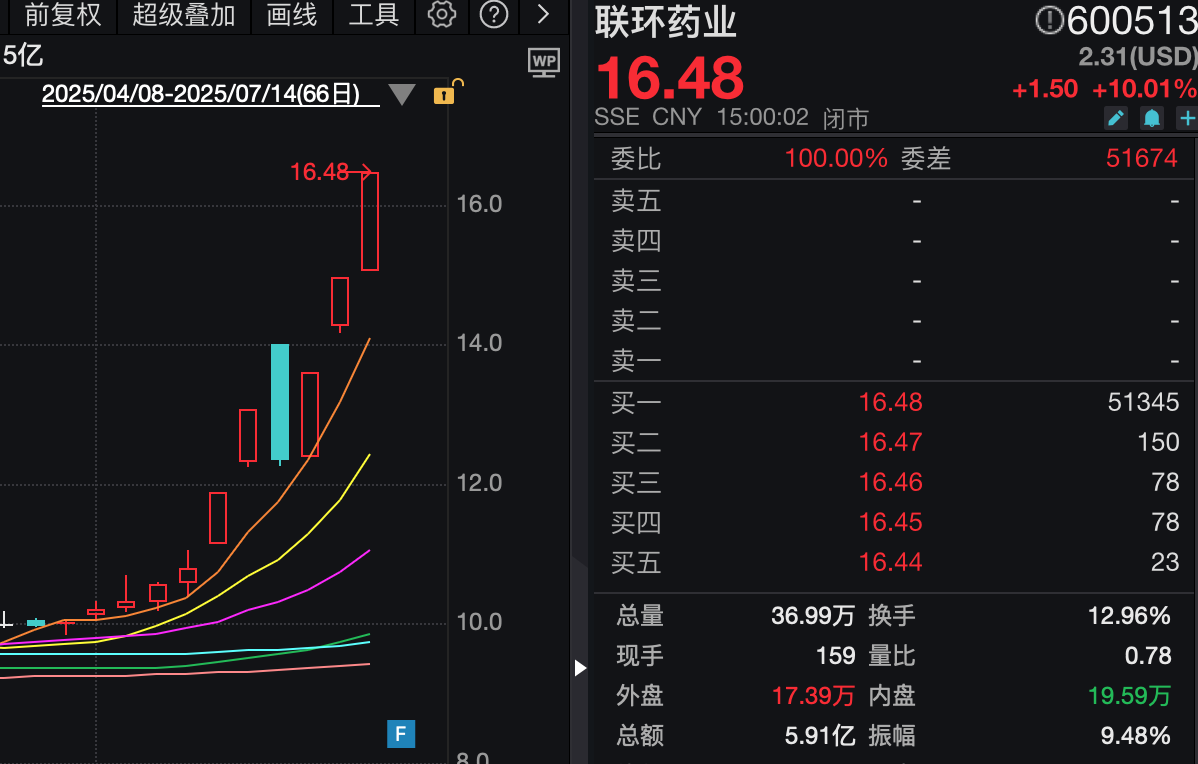Edit note with pencil icon

(x=1116, y=118)
